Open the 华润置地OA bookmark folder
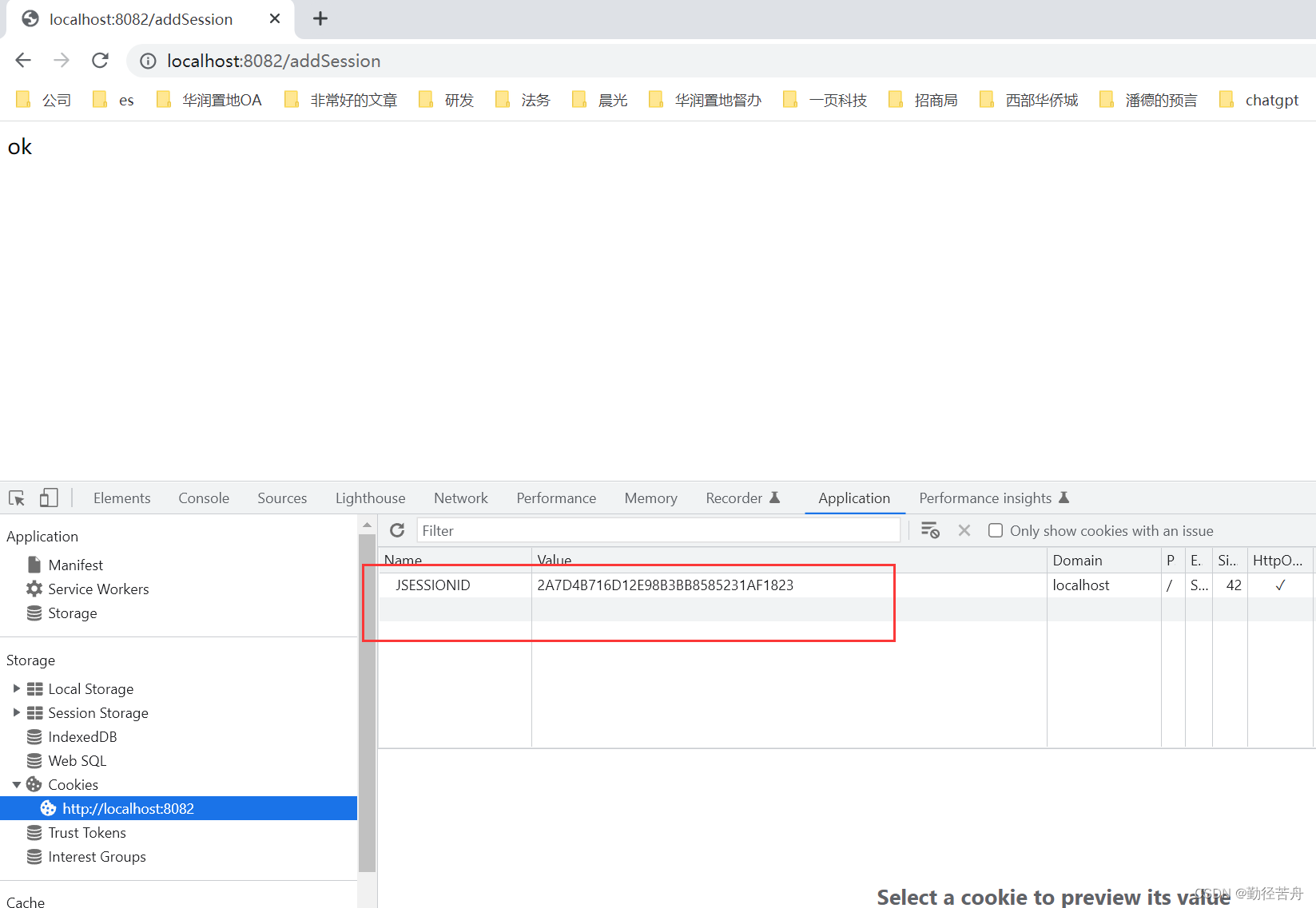Viewport: 1316px width, 908px height. click(x=209, y=100)
